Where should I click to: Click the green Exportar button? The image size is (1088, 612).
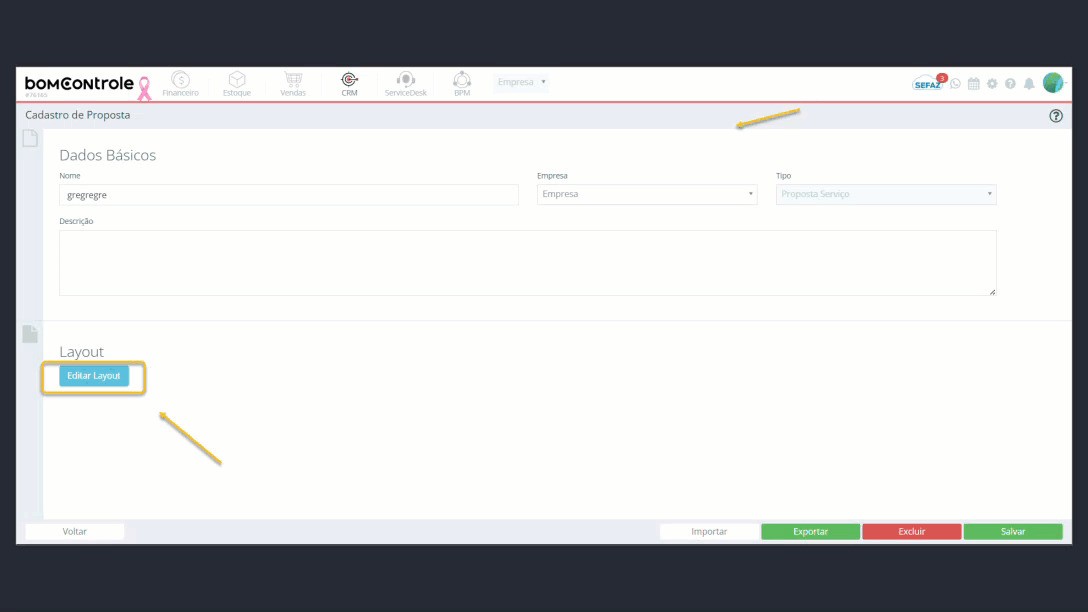(810, 532)
